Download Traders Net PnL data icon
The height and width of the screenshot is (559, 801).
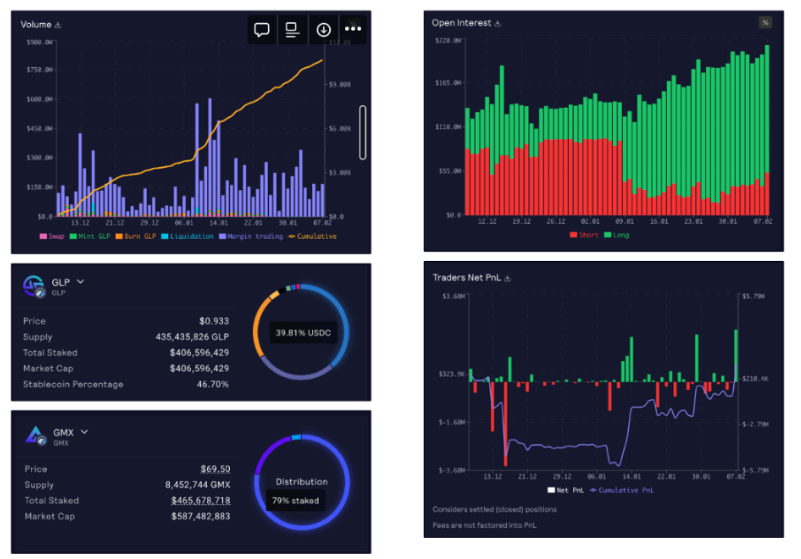[x=507, y=278]
